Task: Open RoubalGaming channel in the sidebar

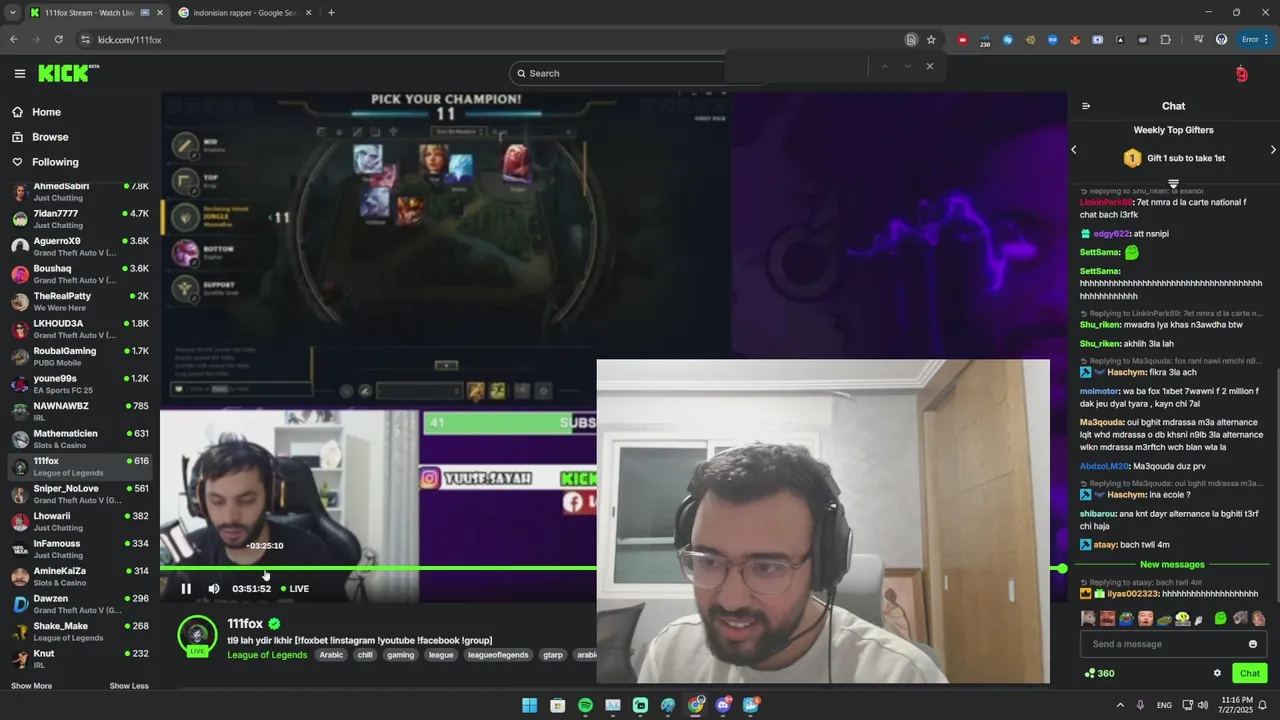Action: (80, 356)
